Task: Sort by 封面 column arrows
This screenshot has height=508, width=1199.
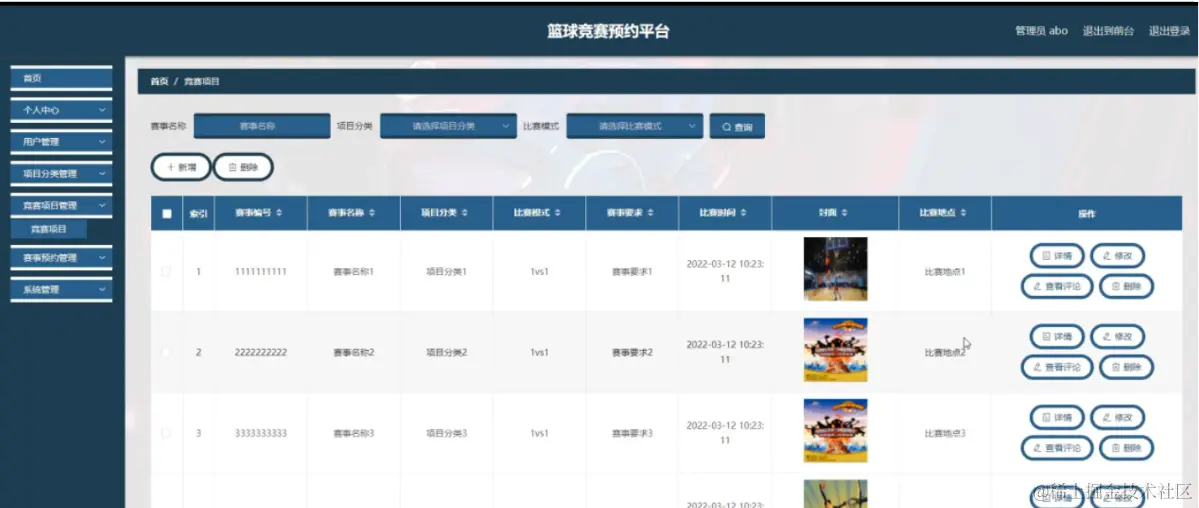Action: click(x=845, y=213)
